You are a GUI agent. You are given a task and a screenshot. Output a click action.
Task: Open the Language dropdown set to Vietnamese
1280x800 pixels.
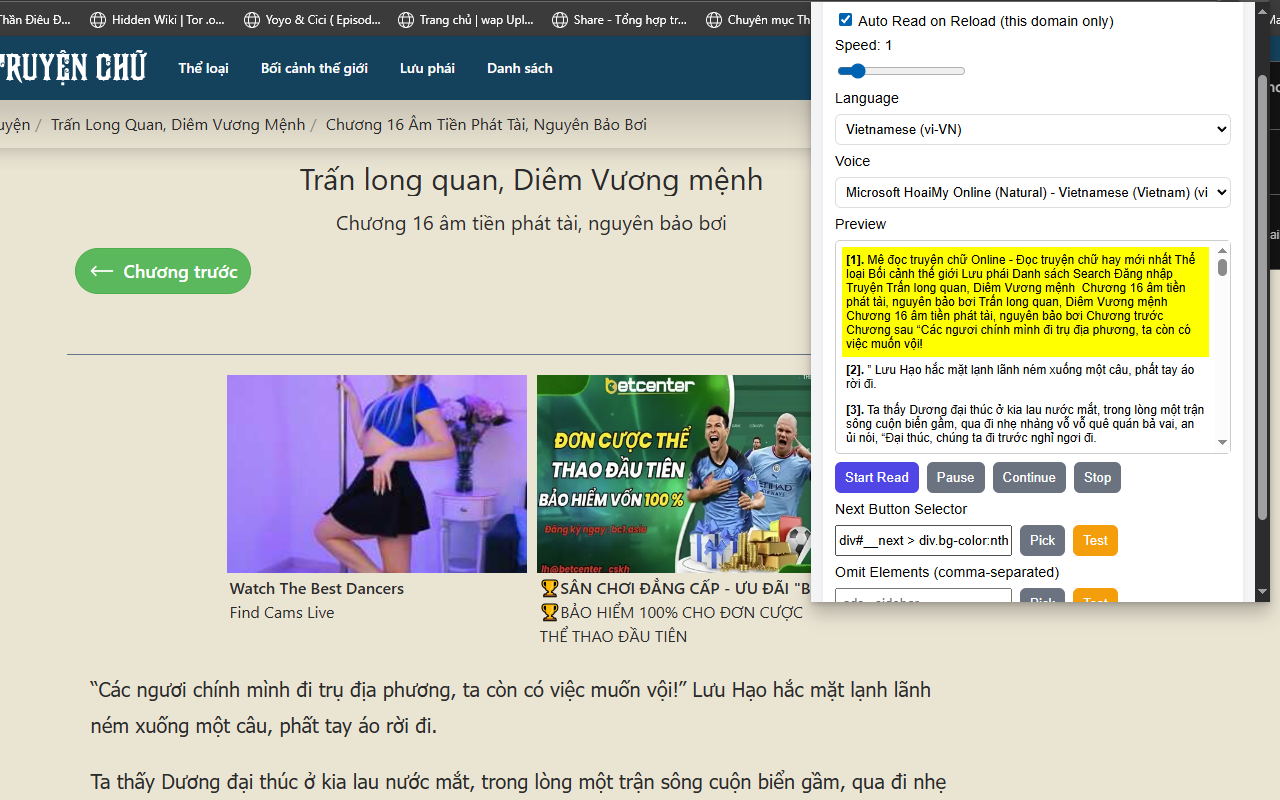point(1033,129)
